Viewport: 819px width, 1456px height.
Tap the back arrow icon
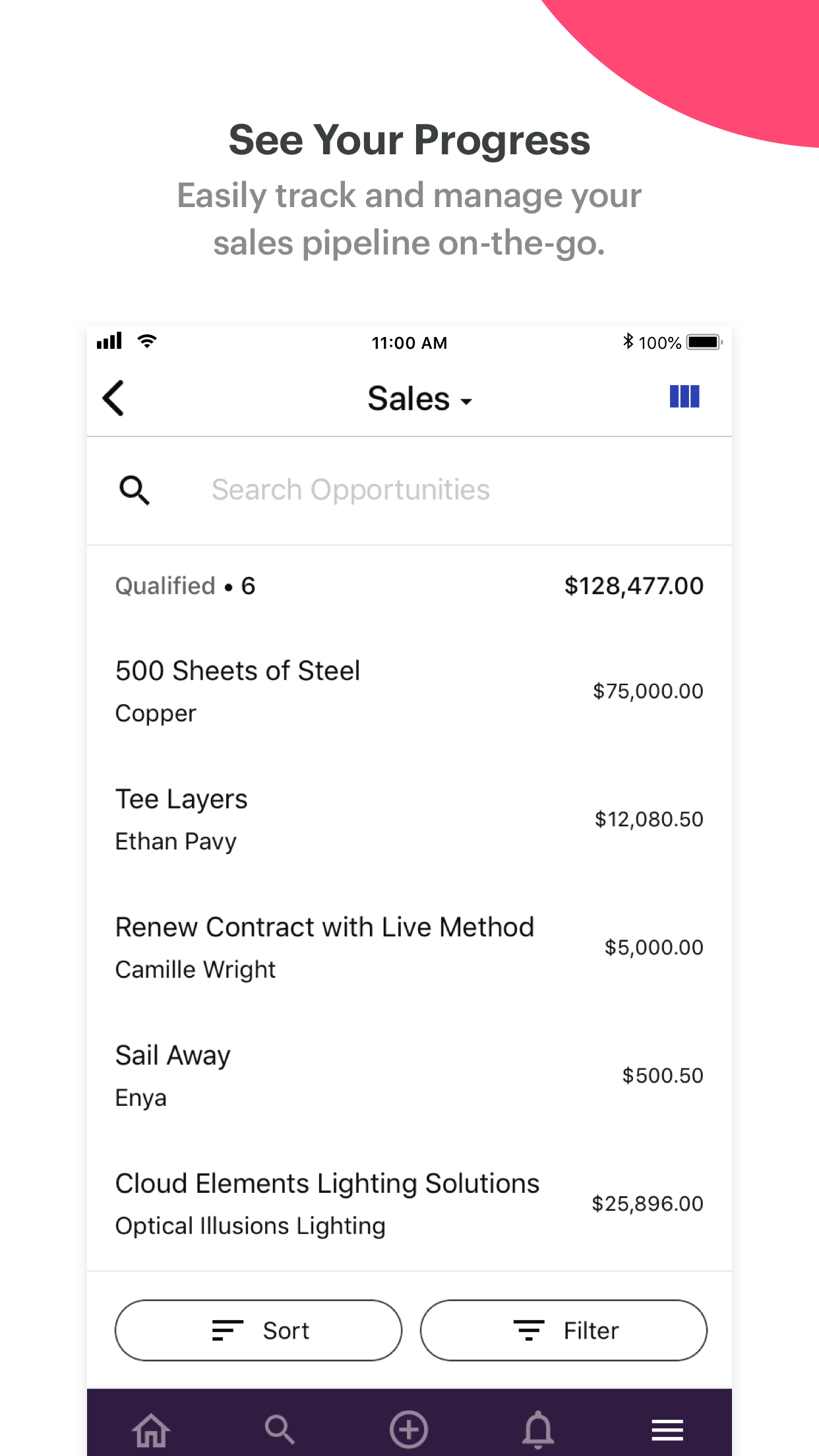coord(113,398)
